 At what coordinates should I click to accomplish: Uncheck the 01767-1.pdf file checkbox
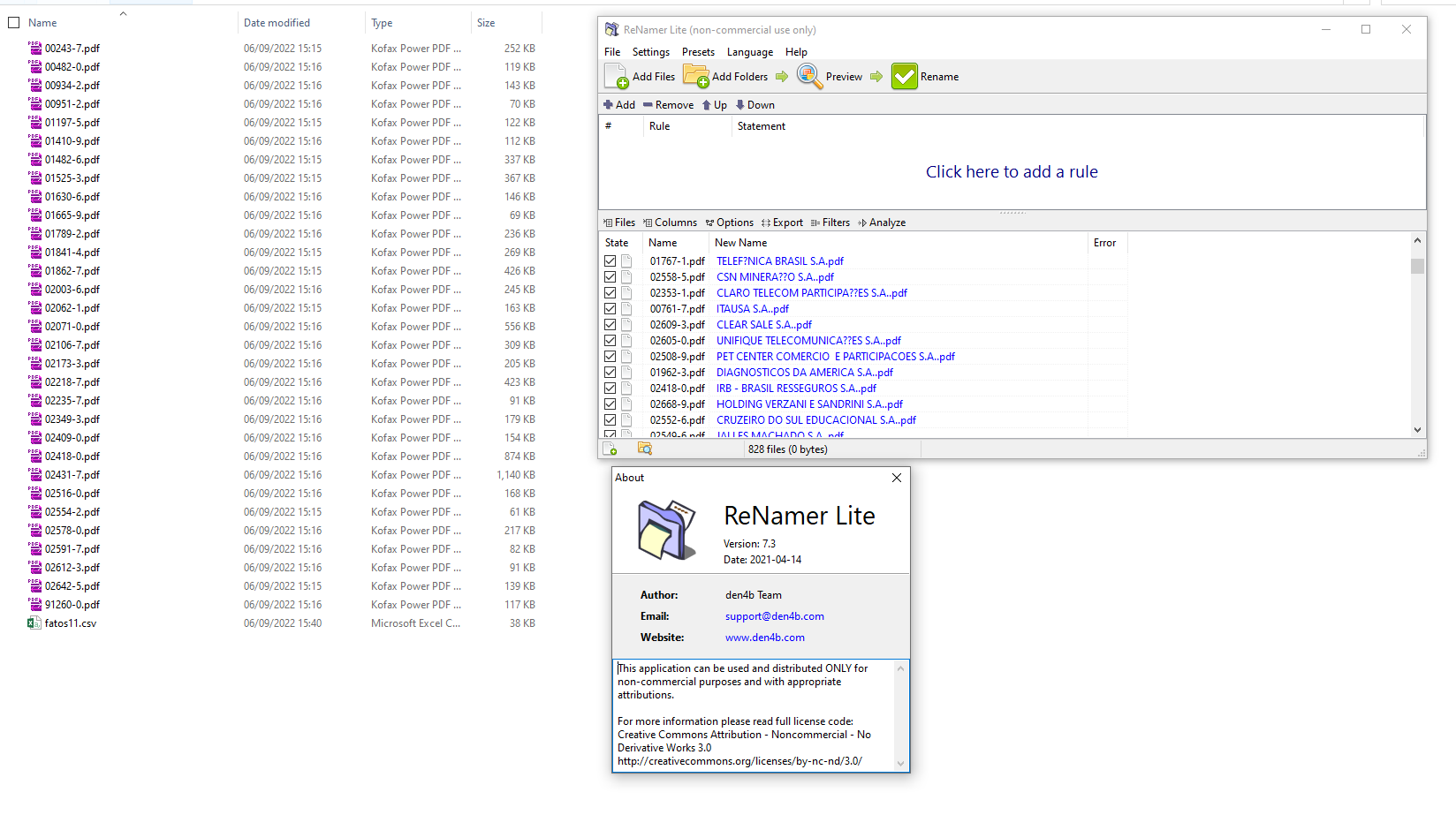click(610, 261)
